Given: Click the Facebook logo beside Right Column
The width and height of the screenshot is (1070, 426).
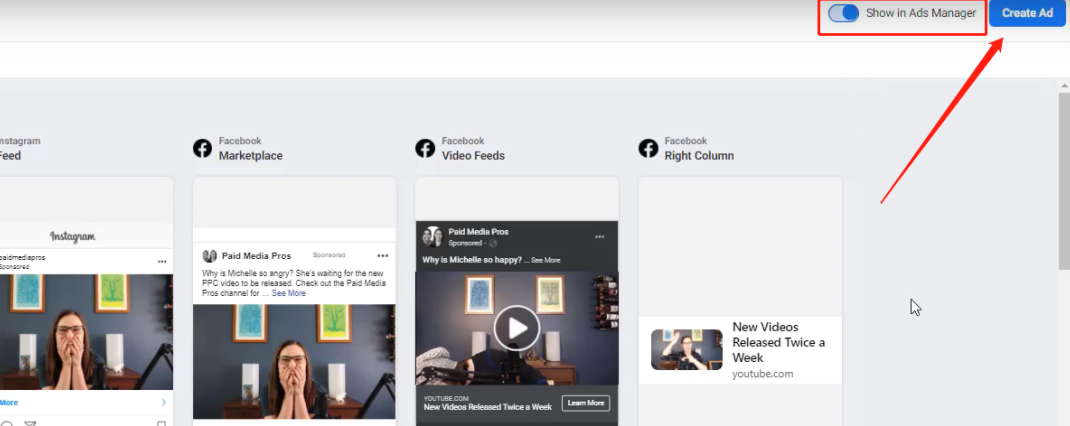Looking at the screenshot, I should coord(648,148).
